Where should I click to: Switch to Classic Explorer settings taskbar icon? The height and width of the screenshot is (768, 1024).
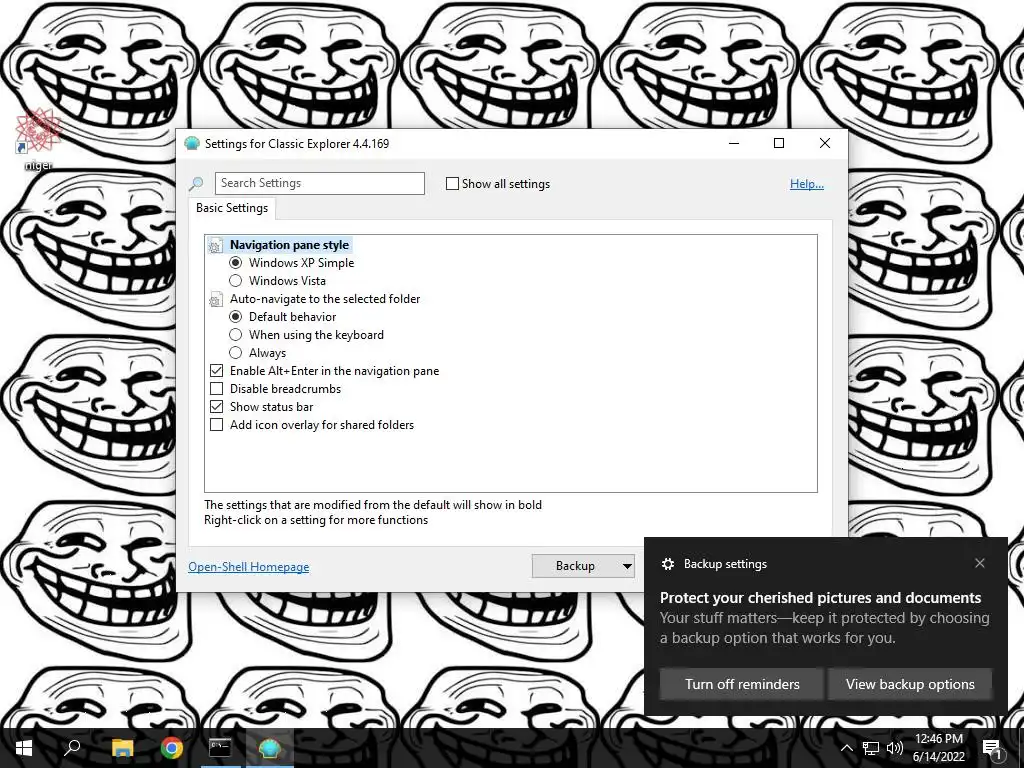pos(269,748)
